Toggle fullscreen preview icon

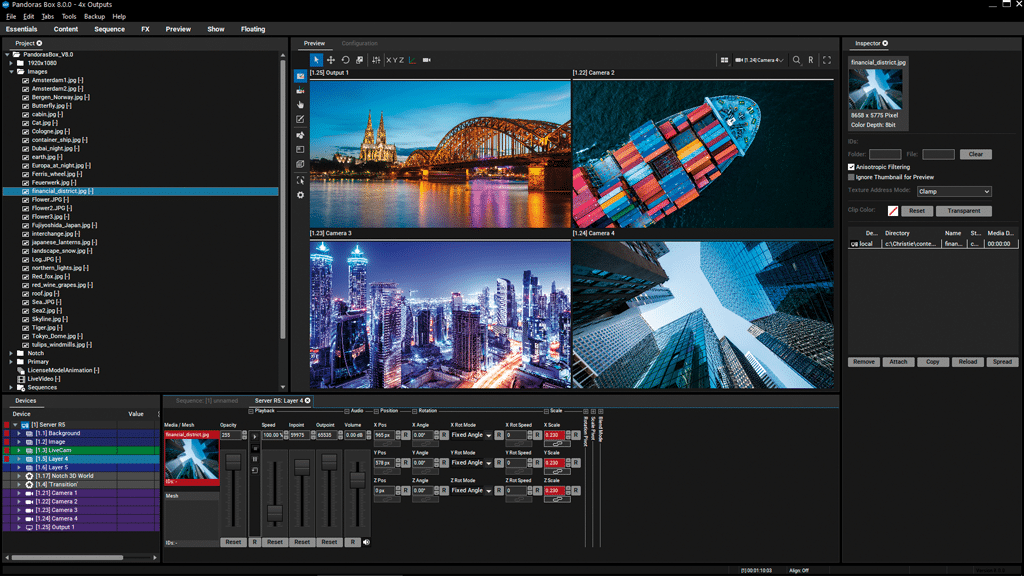[x=827, y=60]
